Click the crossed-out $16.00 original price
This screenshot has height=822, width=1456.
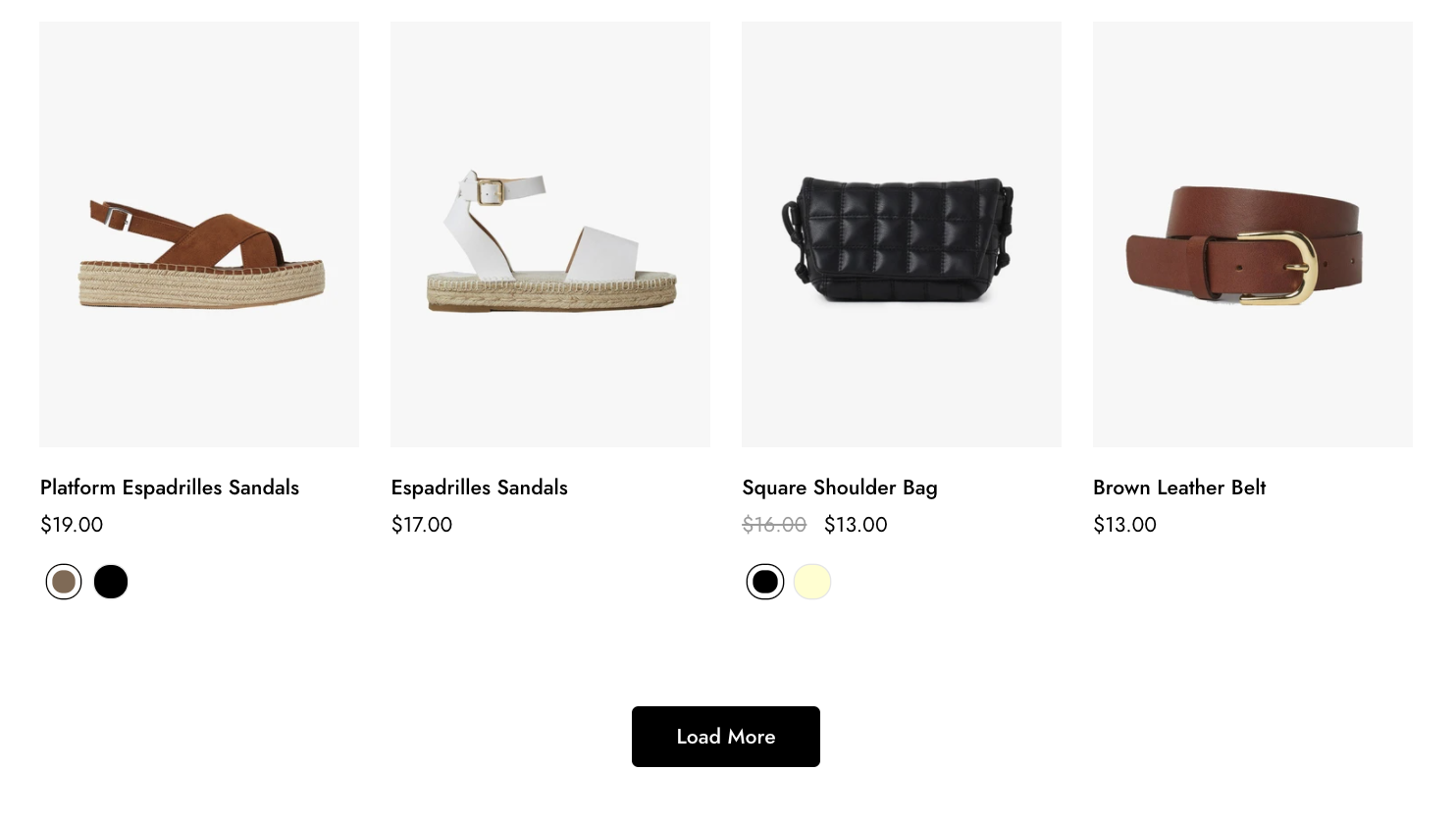[x=774, y=525]
